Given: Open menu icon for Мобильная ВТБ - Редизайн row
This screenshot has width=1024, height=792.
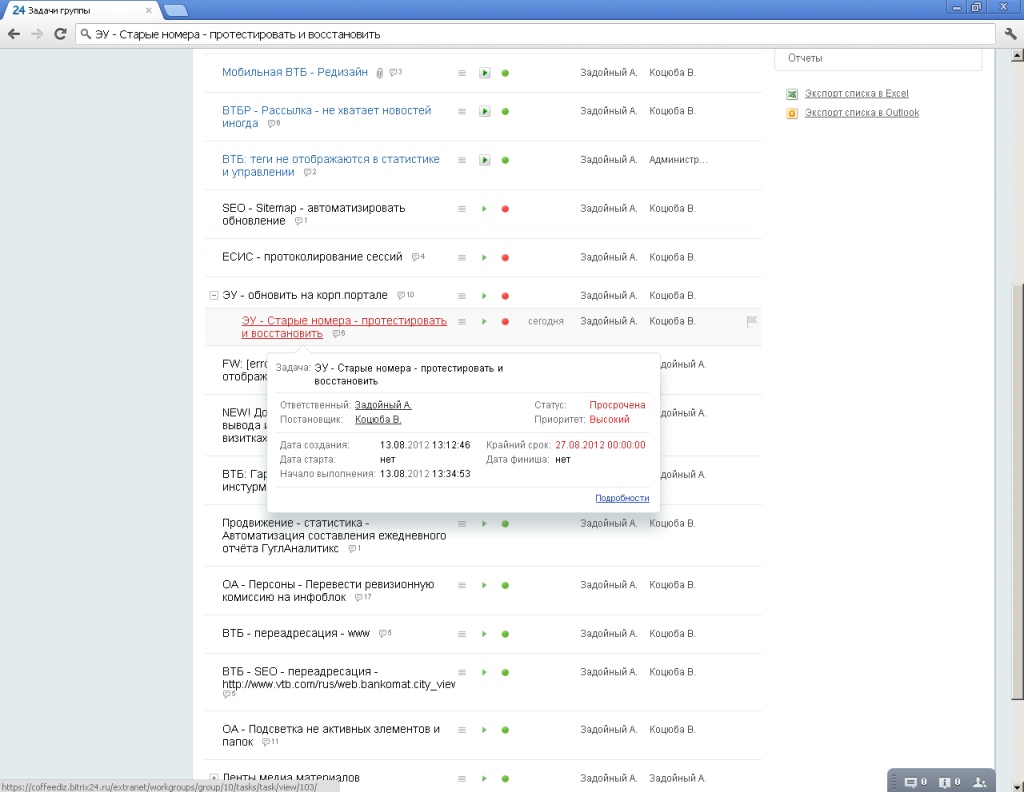Looking at the screenshot, I should [x=462, y=73].
